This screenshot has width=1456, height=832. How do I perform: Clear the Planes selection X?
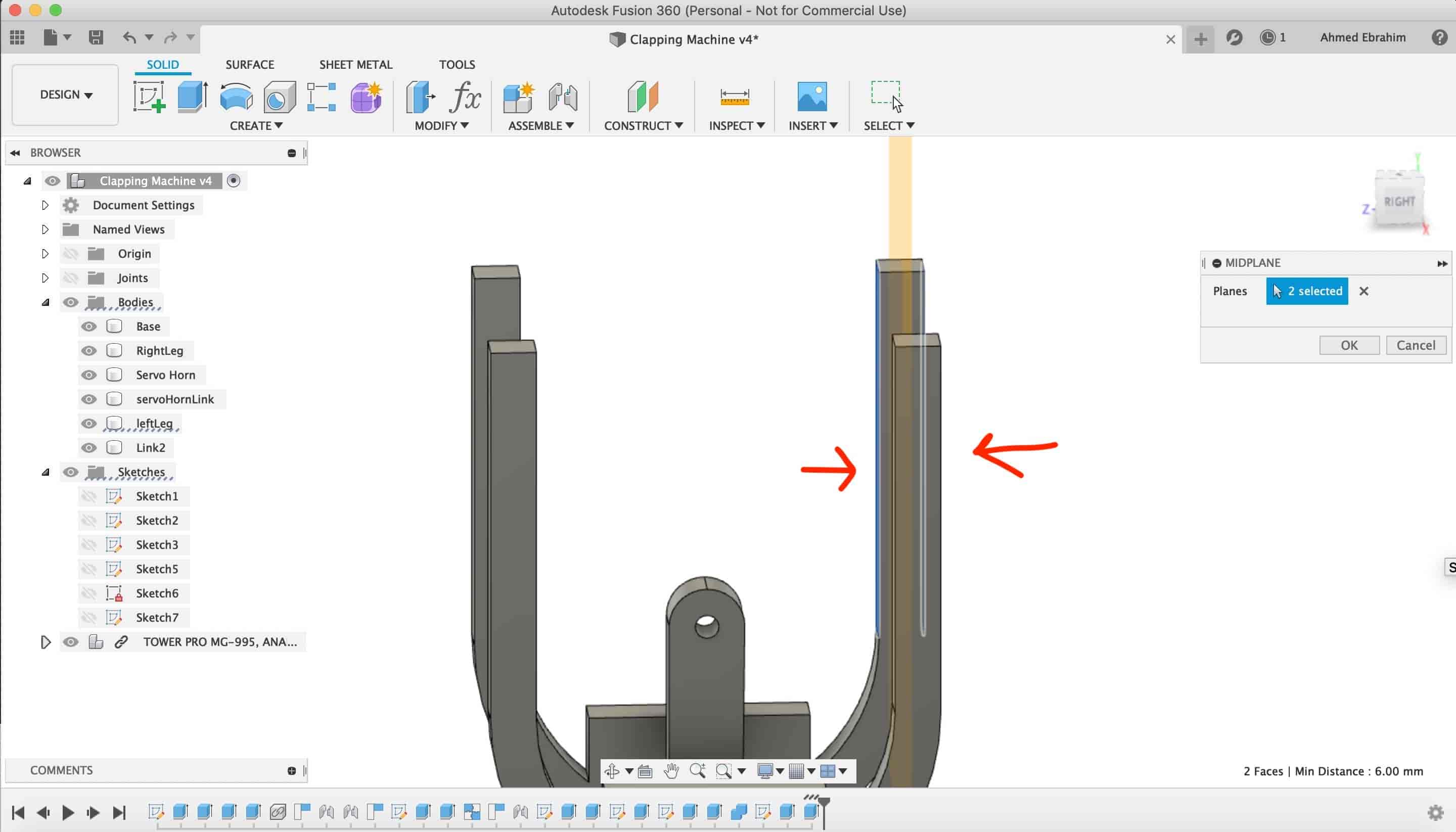point(1363,291)
